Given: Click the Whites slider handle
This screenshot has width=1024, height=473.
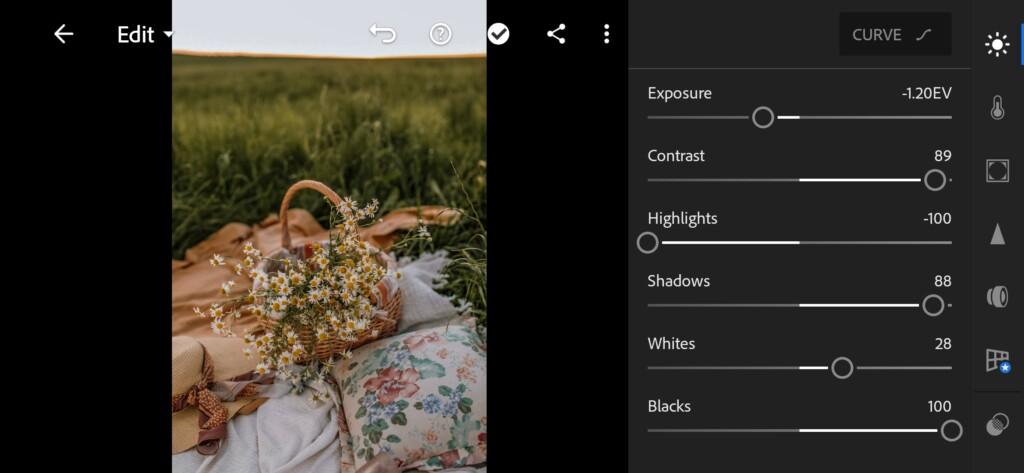Looking at the screenshot, I should tap(842, 368).
